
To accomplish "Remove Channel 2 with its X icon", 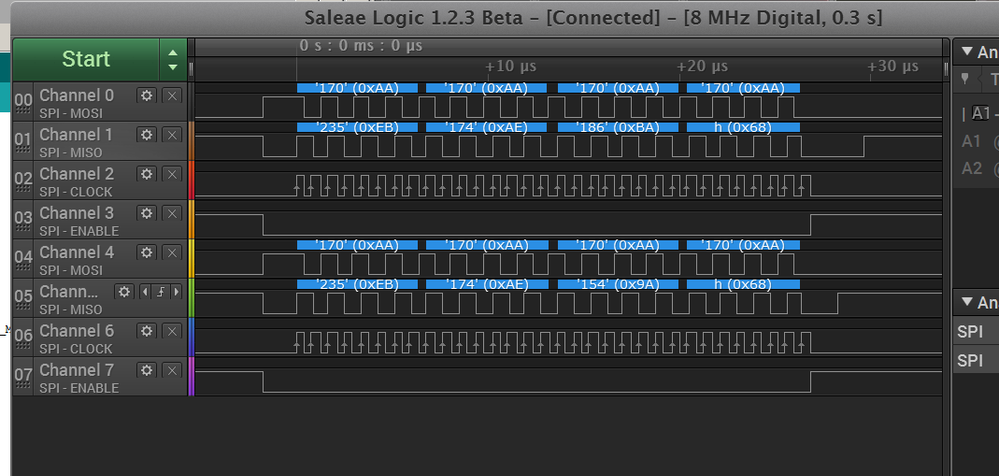I will 172,174.
